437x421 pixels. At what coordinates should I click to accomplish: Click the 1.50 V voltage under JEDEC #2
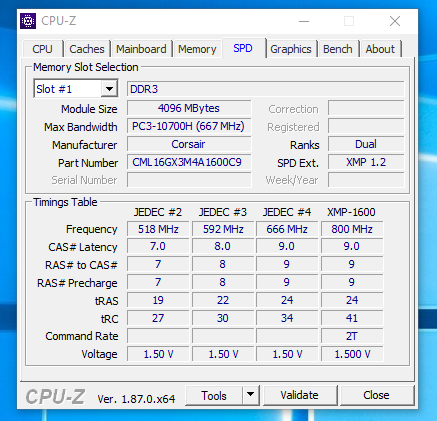pyautogui.click(x=158, y=354)
